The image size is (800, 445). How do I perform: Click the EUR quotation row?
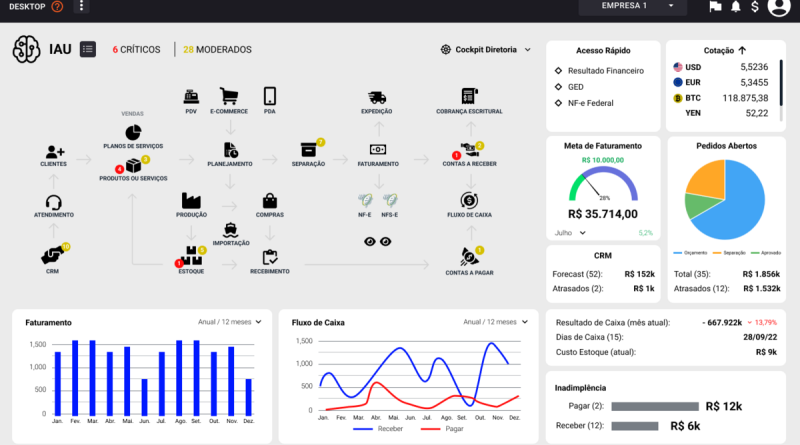click(x=720, y=82)
